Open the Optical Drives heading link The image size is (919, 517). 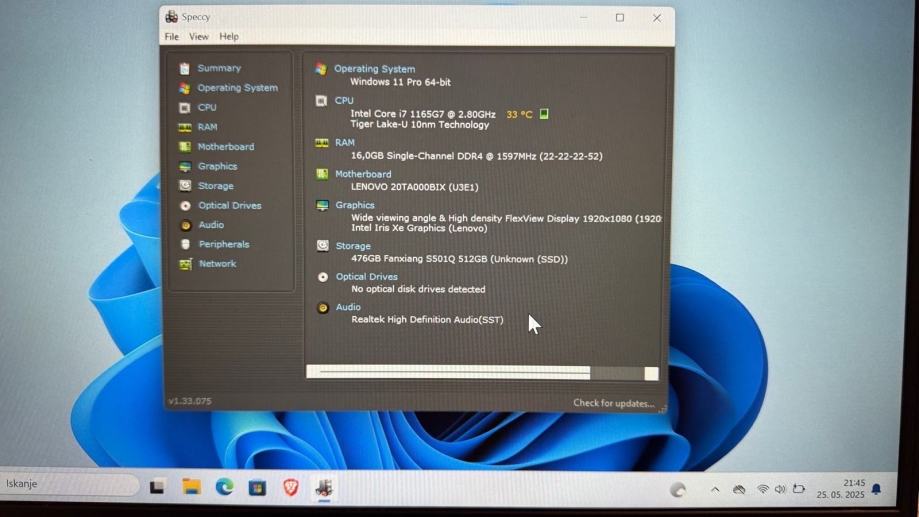[366, 277]
